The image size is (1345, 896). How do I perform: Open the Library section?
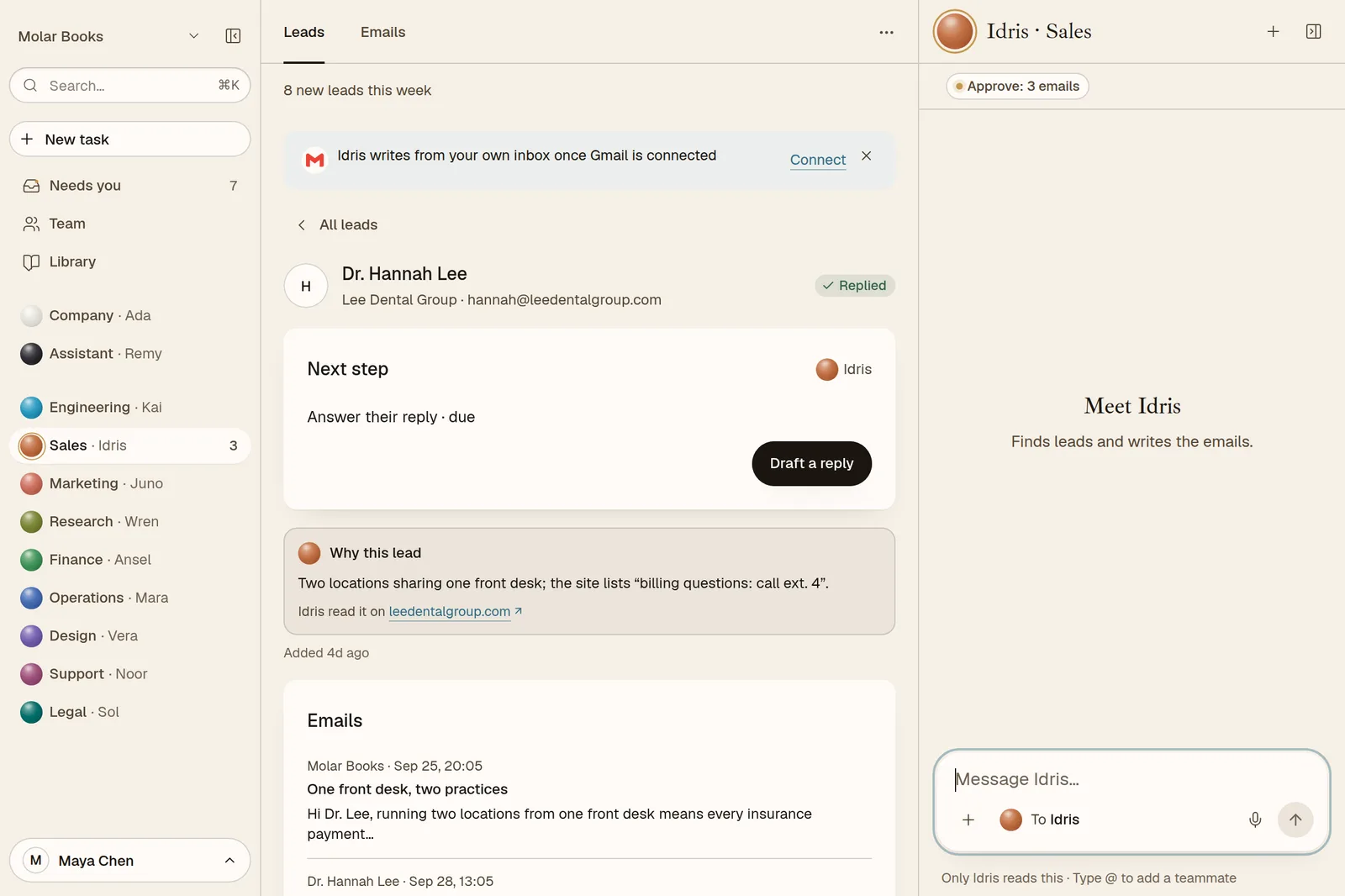[x=130, y=262]
